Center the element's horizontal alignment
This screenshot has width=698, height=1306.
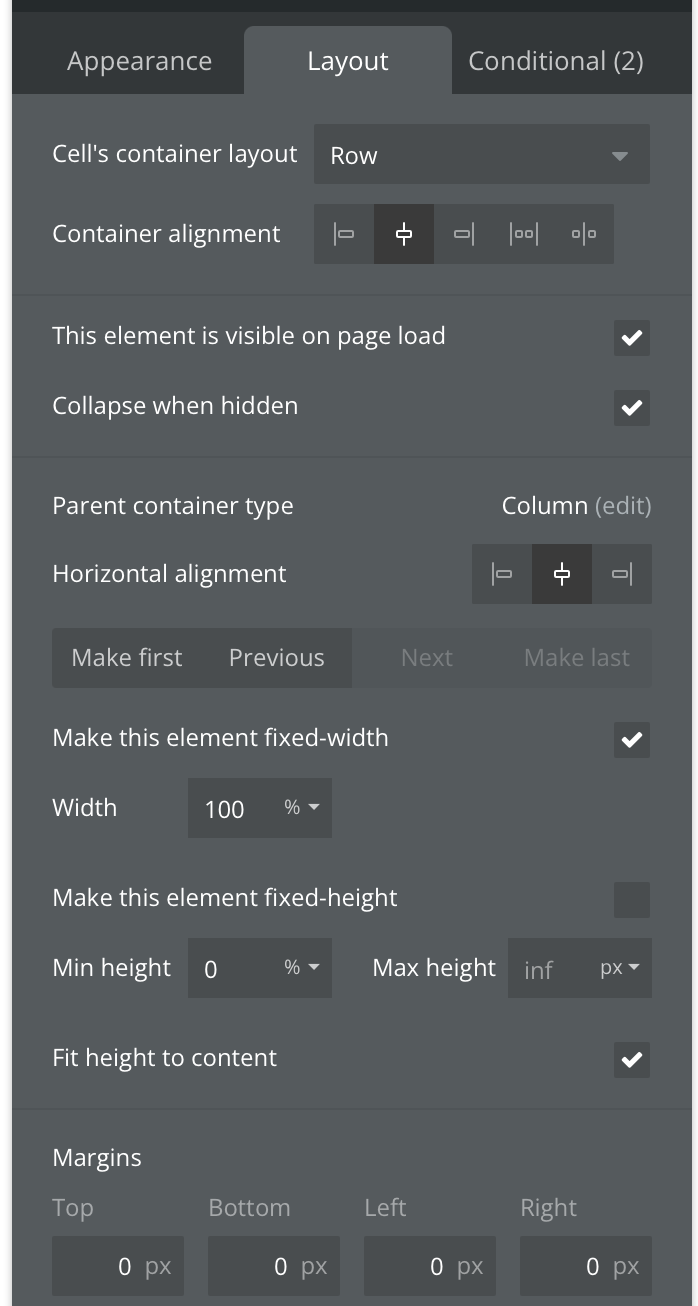coord(562,574)
